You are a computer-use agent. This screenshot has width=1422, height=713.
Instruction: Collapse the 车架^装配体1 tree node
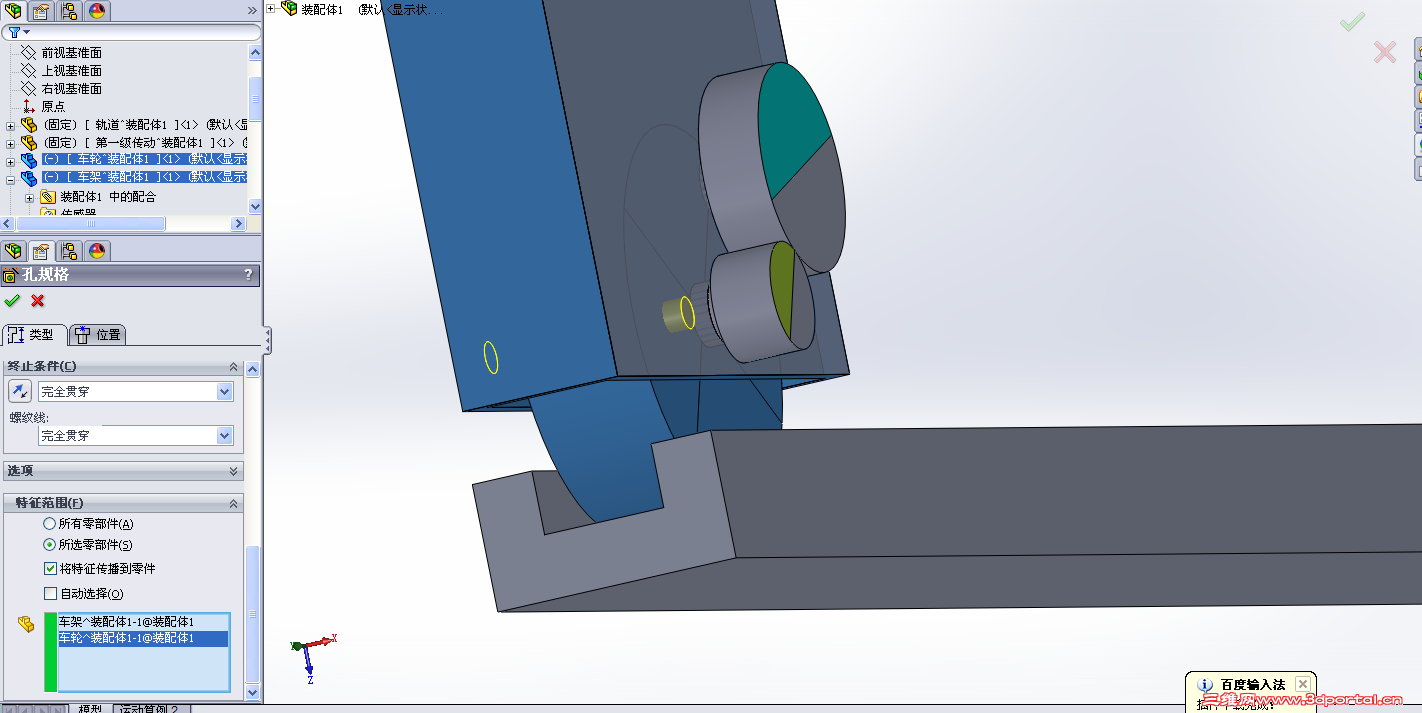11,180
